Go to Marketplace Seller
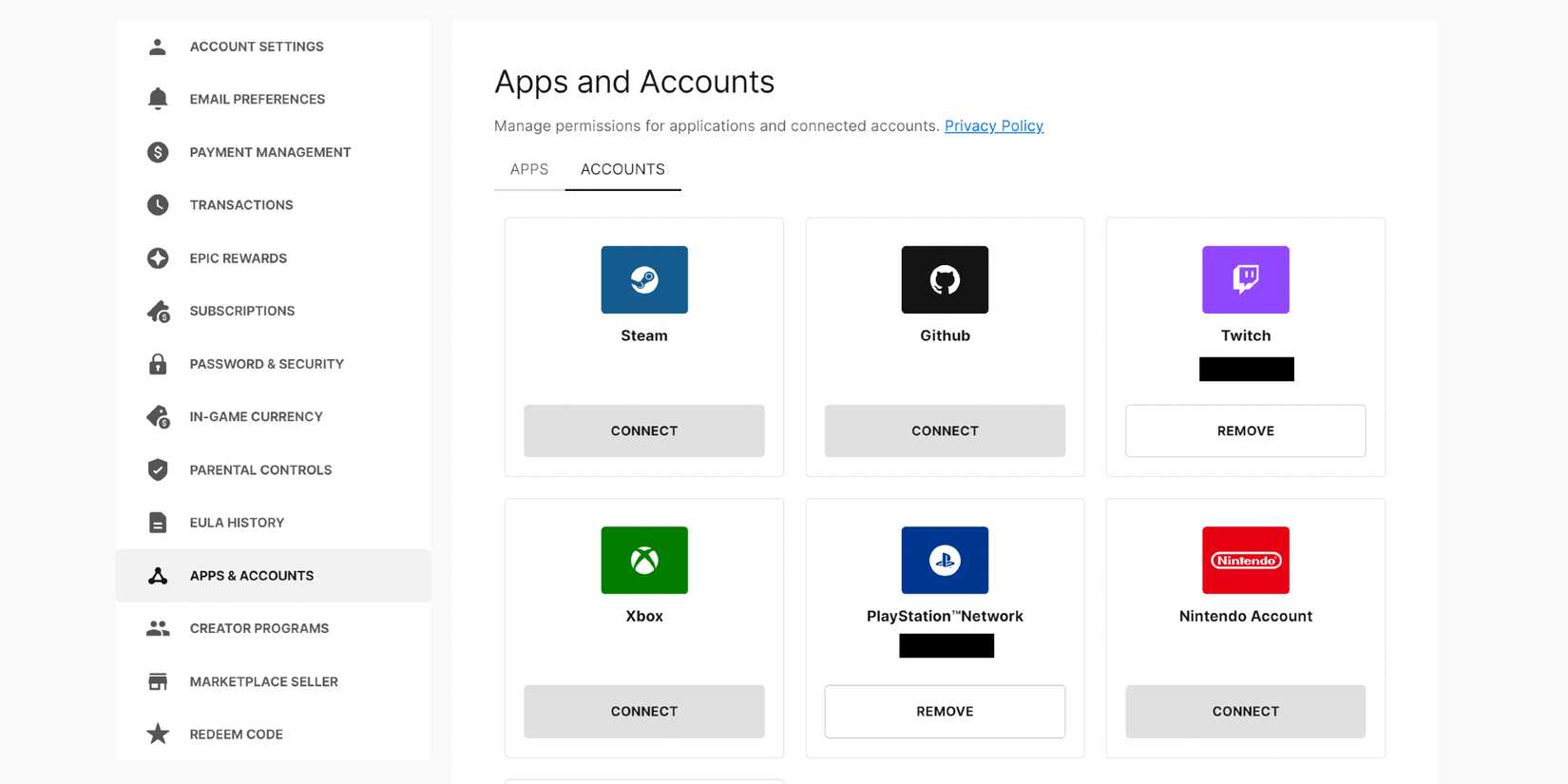Image resolution: width=1568 pixels, height=784 pixels. (x=273, y=681)
